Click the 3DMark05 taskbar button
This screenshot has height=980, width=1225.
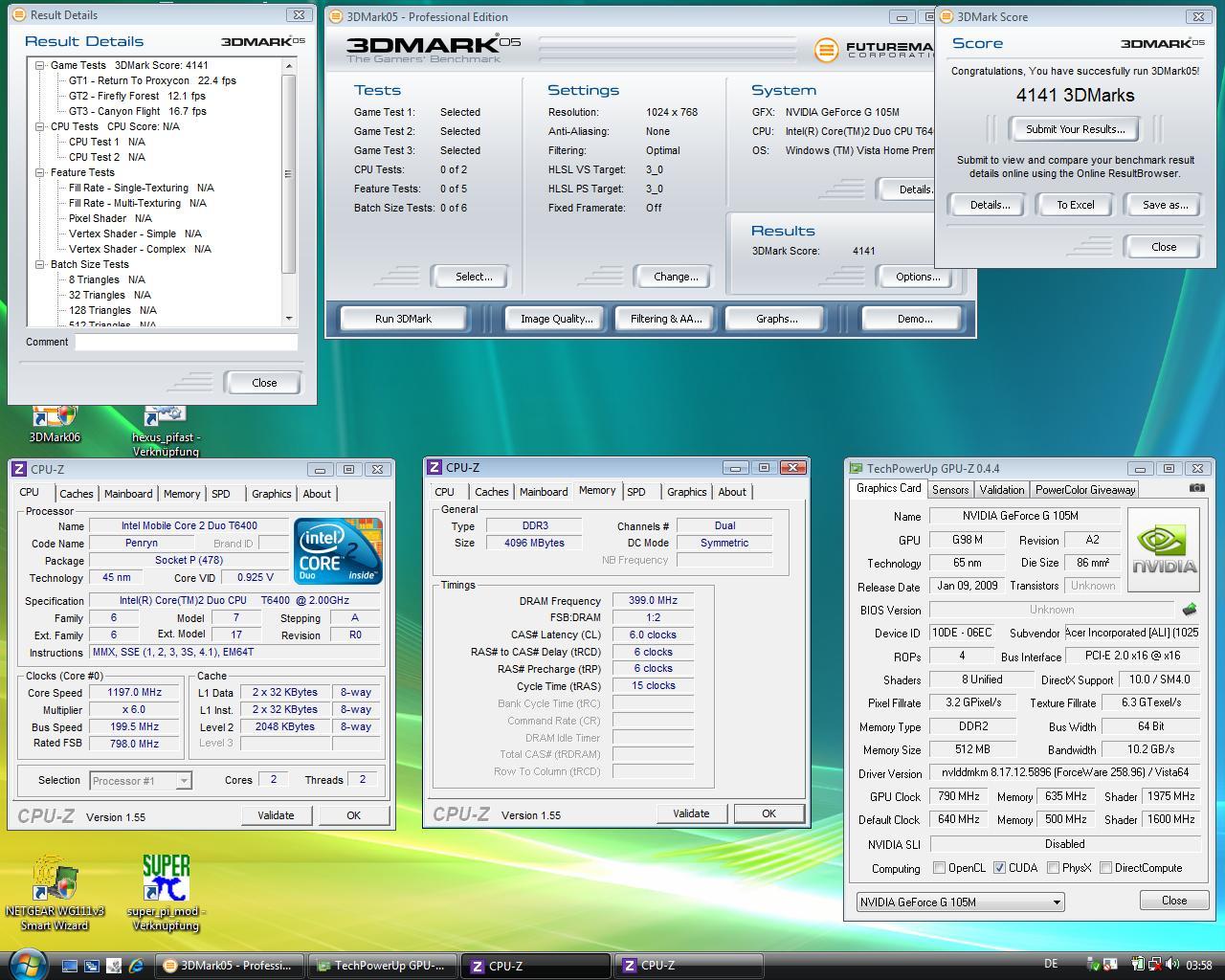click(230, 966)
